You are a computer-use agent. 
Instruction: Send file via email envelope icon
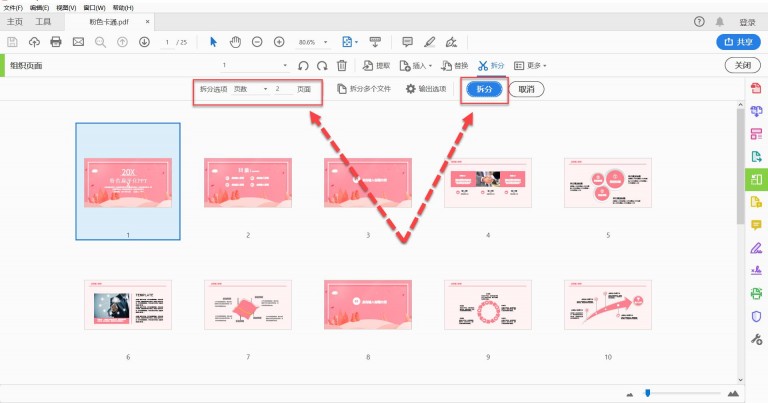pyautogui.click(x=78, y=42)
